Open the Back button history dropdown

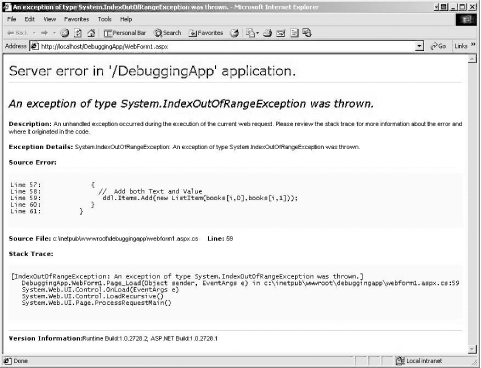(34, 33)
